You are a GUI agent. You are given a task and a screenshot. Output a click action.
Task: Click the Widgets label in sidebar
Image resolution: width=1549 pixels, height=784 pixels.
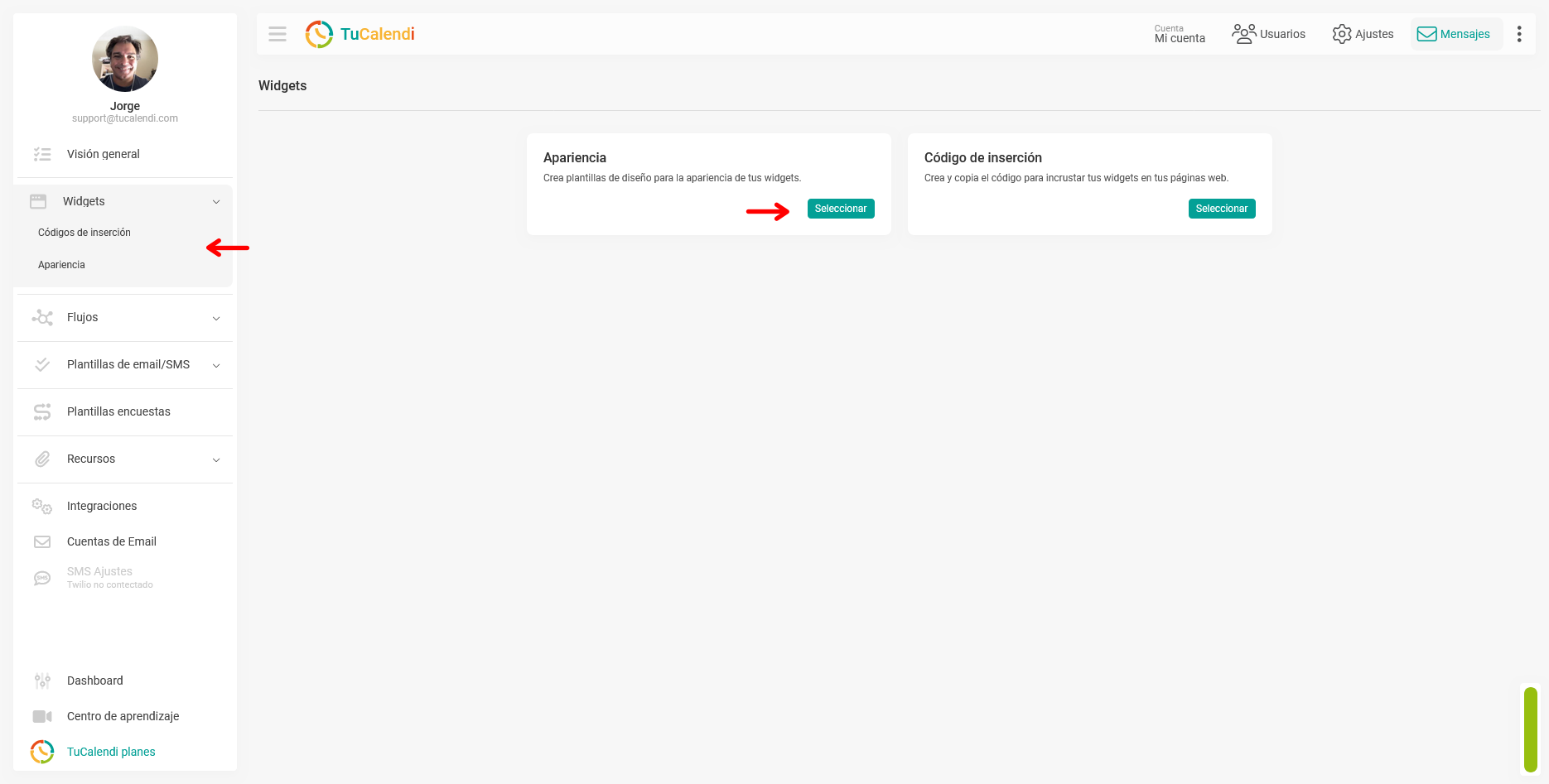click(x=84, y=201)
